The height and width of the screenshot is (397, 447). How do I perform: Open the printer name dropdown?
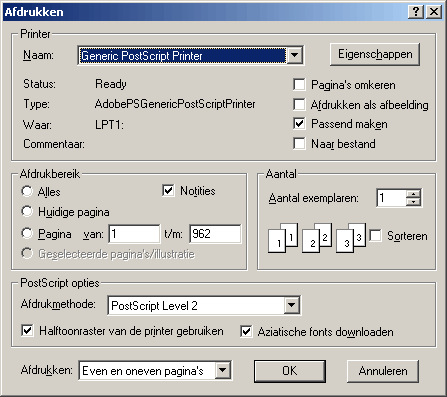295,55
